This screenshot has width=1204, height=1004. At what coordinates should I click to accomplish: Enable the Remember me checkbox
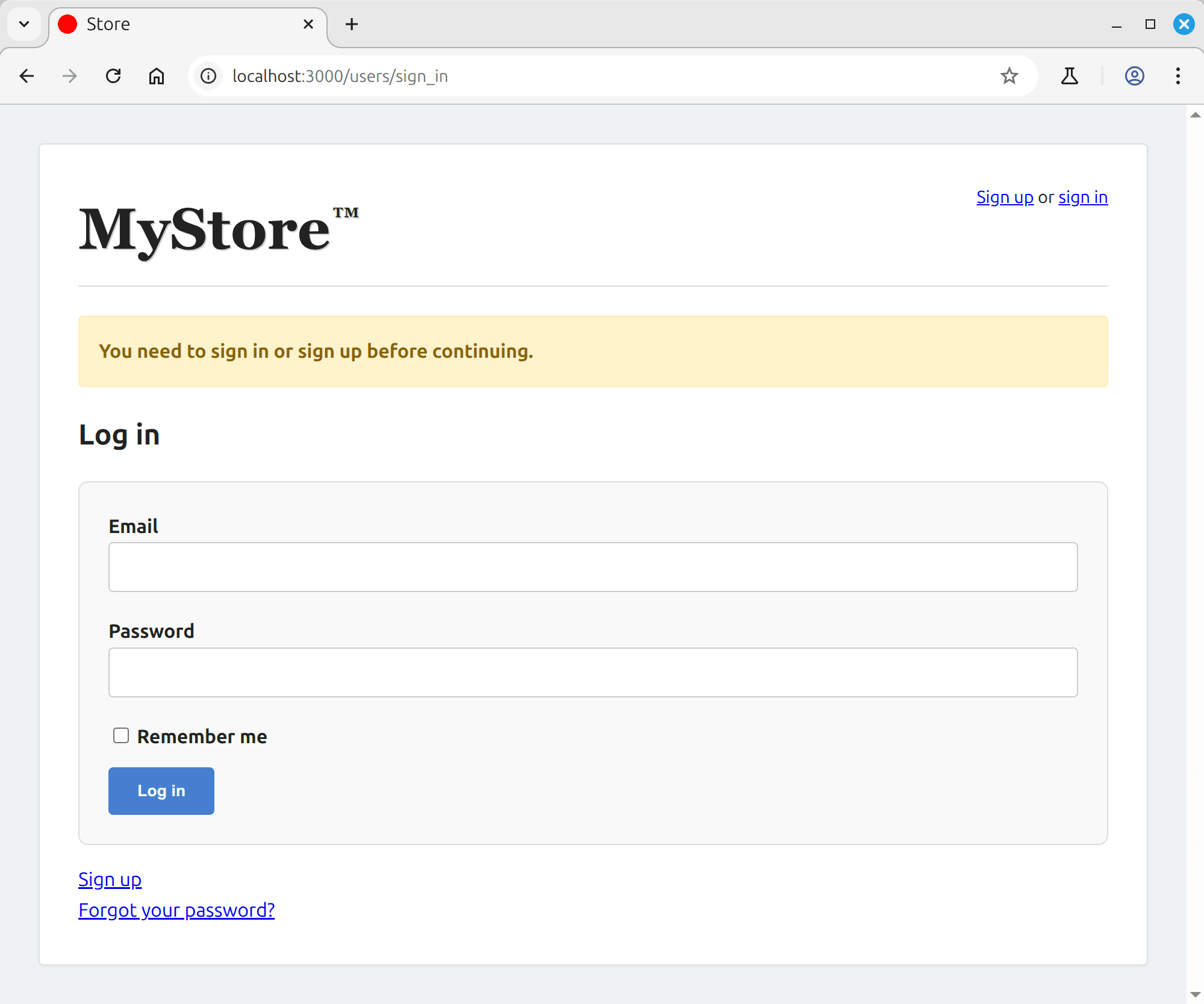point(121,735)
